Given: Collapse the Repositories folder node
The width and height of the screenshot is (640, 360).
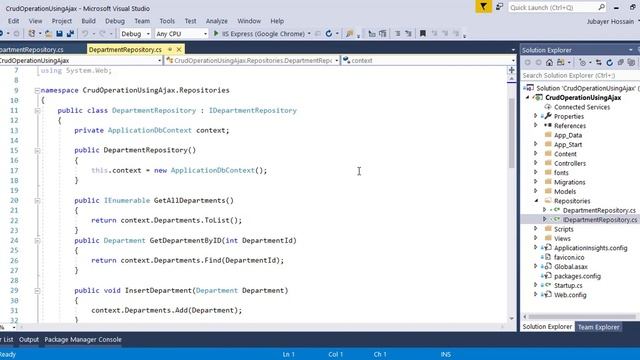Looking at the screenshot, I should pyautogui.click(x=536, y=200).
